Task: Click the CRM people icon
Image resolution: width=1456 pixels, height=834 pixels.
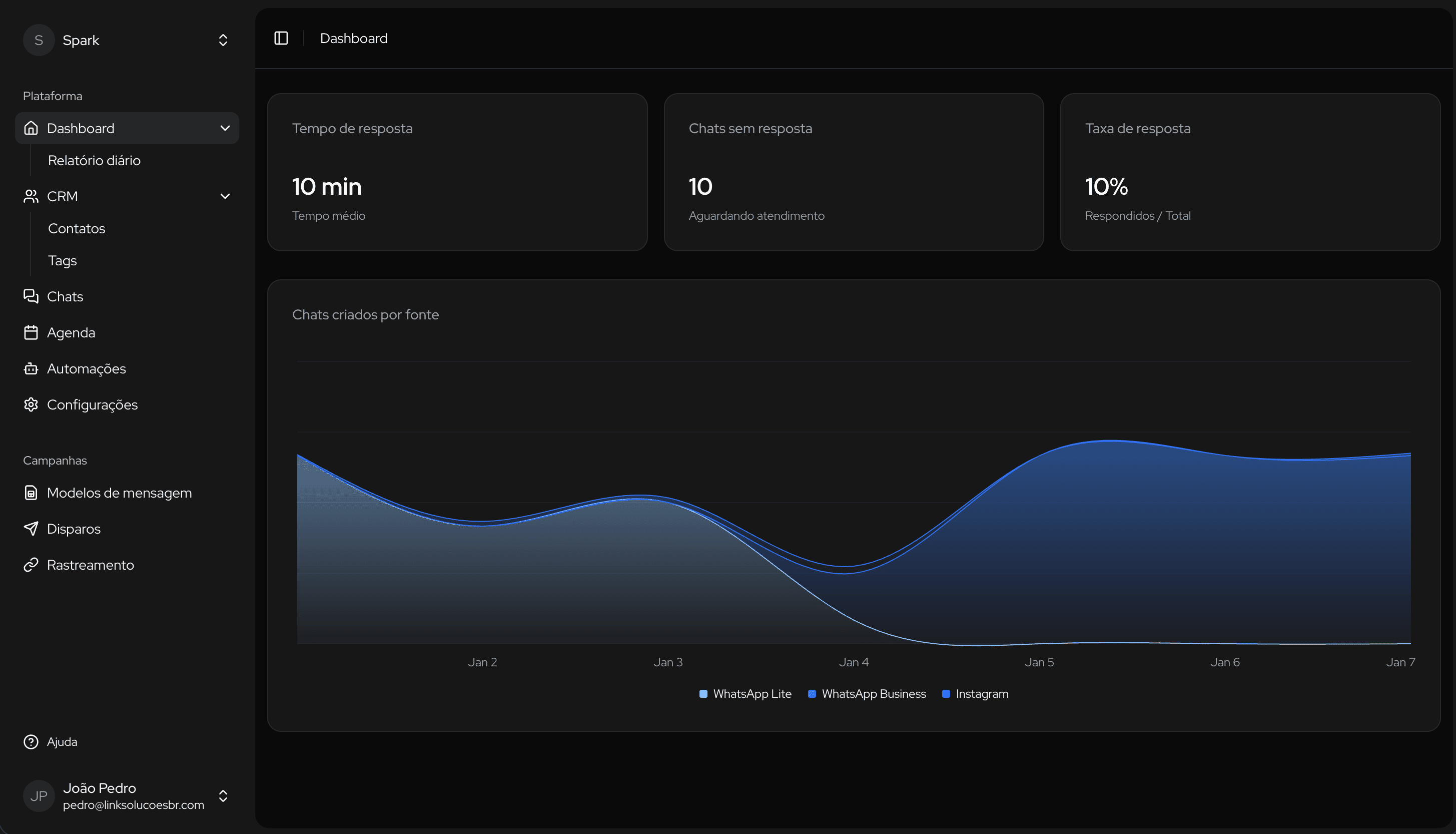Action: pyautogui.click(x=31, y=196)
